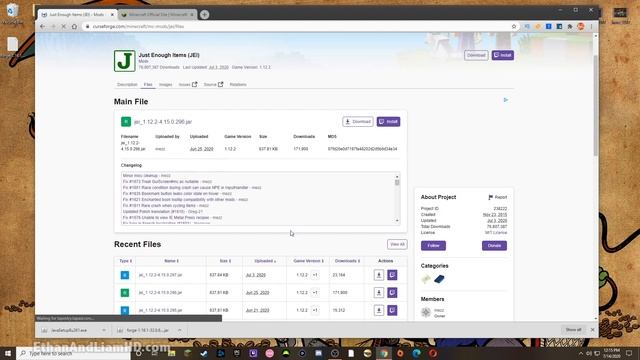
Task: Open the mezz member avatar
Action: [x=426, y=312]
